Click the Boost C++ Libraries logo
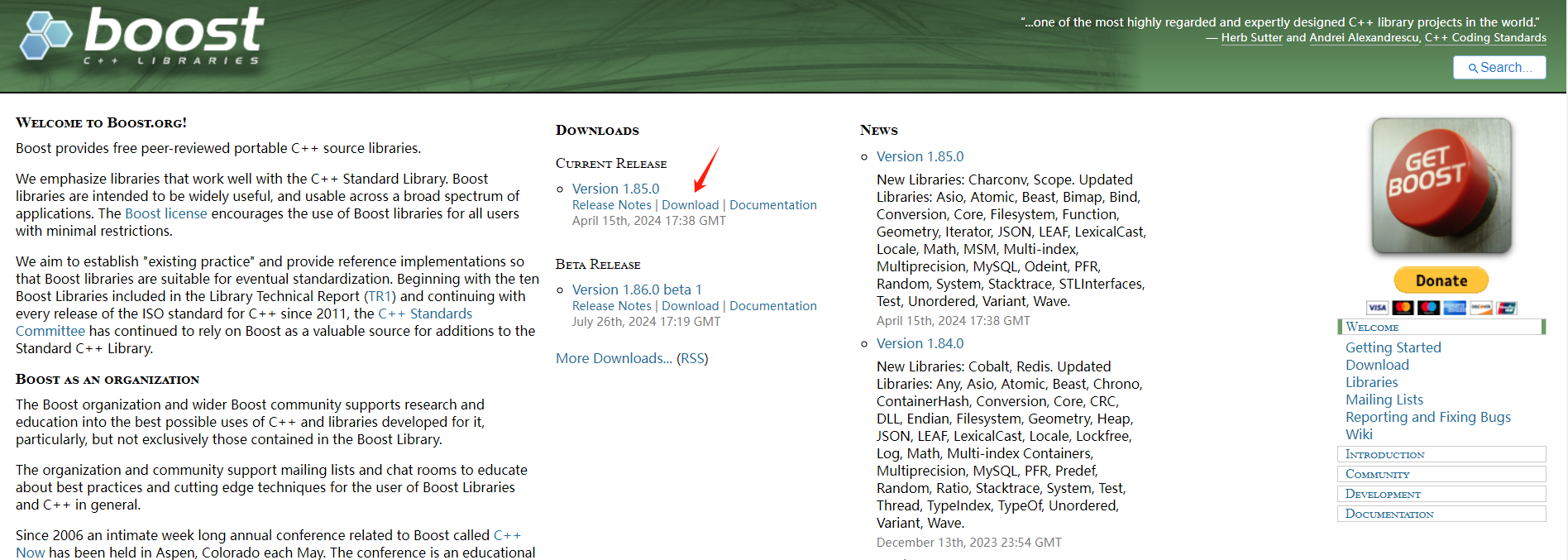This screenshot has height=560, width=1568. tap(141, 36)
